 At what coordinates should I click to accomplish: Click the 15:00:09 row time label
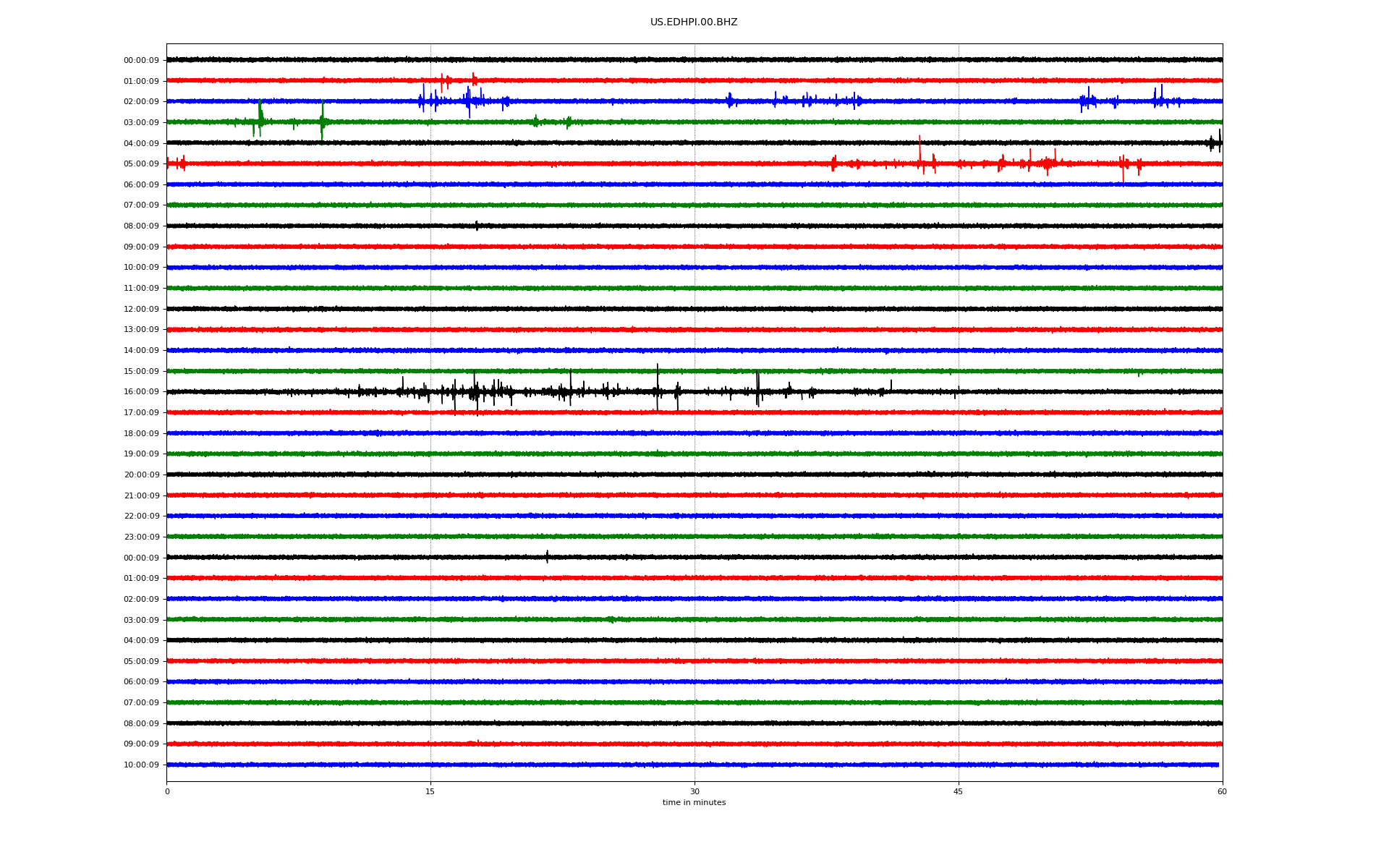(x=141, y=372)
